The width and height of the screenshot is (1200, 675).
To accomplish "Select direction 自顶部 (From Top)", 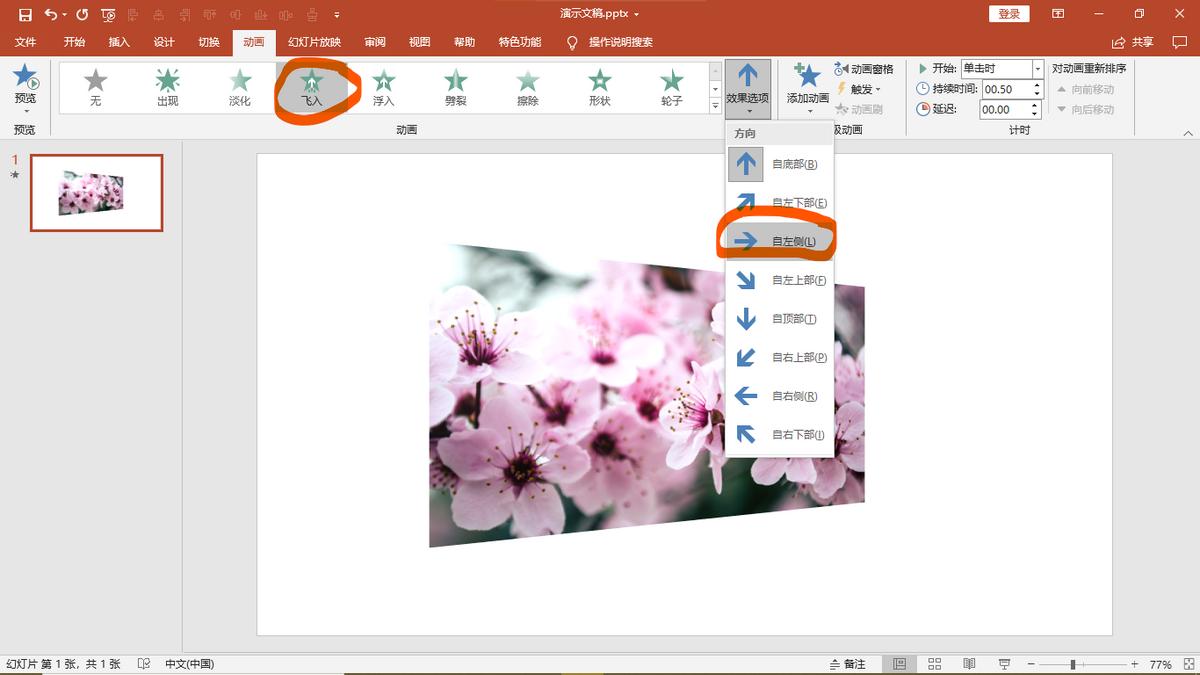I will (x=780, y=319).
